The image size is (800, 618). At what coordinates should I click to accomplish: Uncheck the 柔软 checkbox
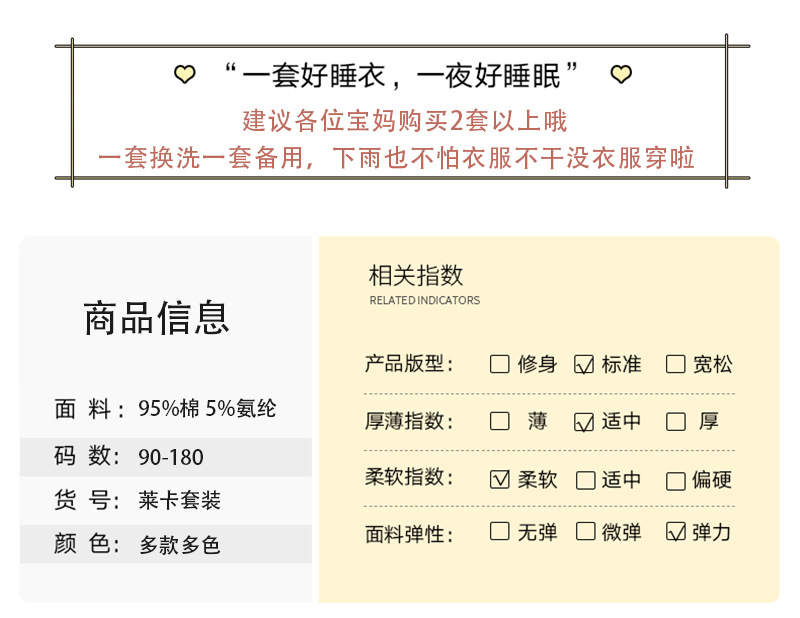[x=500, y=479]
